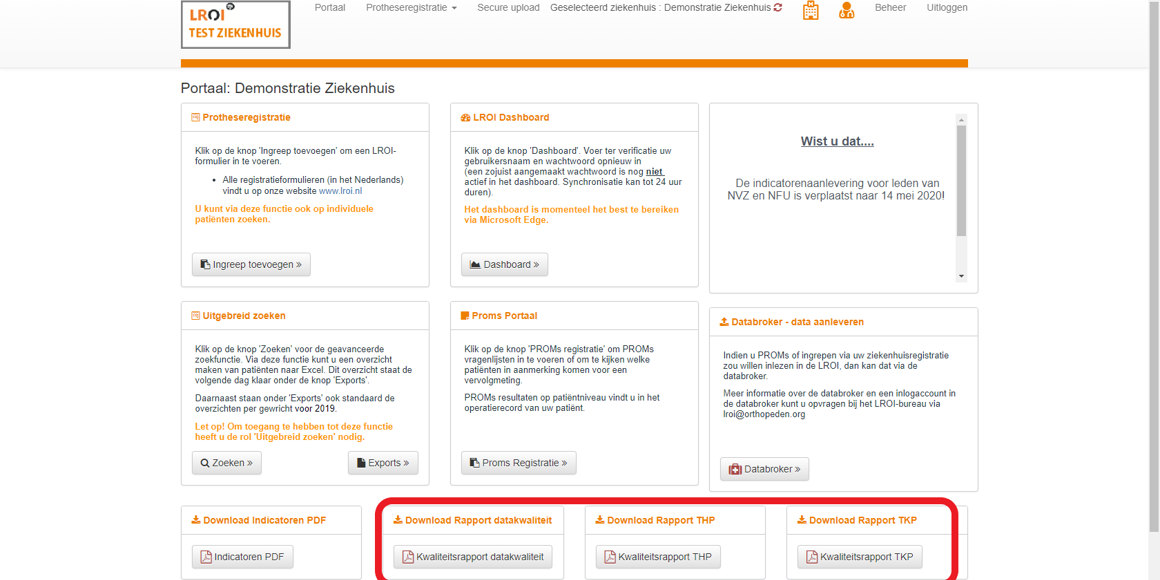Click the Proms Registratie button
The height and width of the screenshot is (580, 1160).
point(518,463)
